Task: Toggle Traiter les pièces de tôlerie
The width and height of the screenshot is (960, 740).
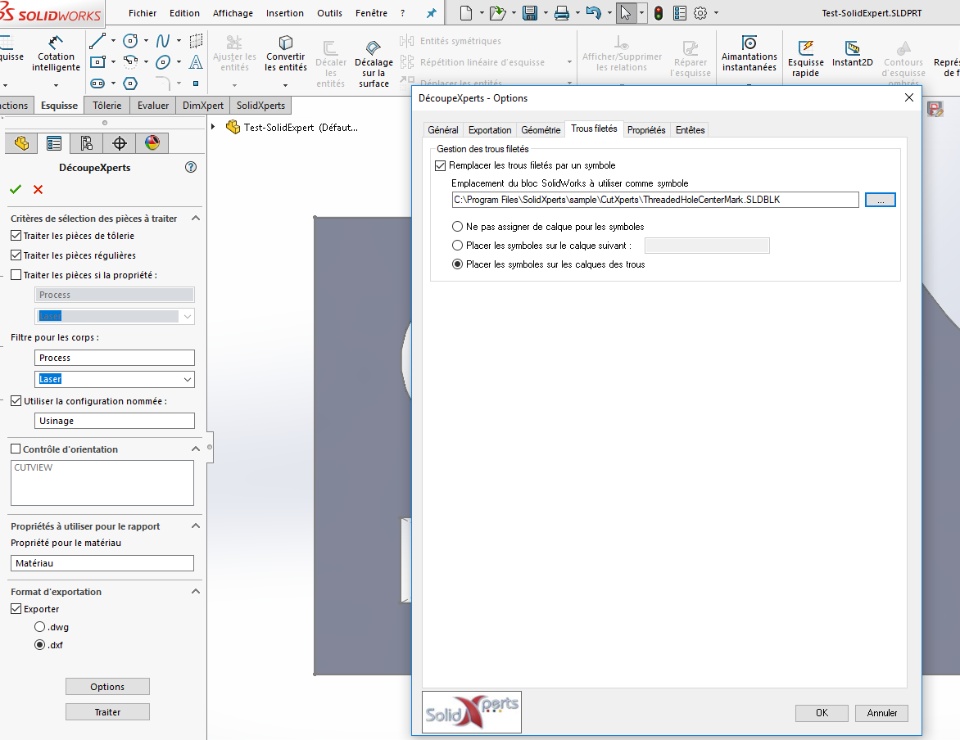Action: pos(16,236)
